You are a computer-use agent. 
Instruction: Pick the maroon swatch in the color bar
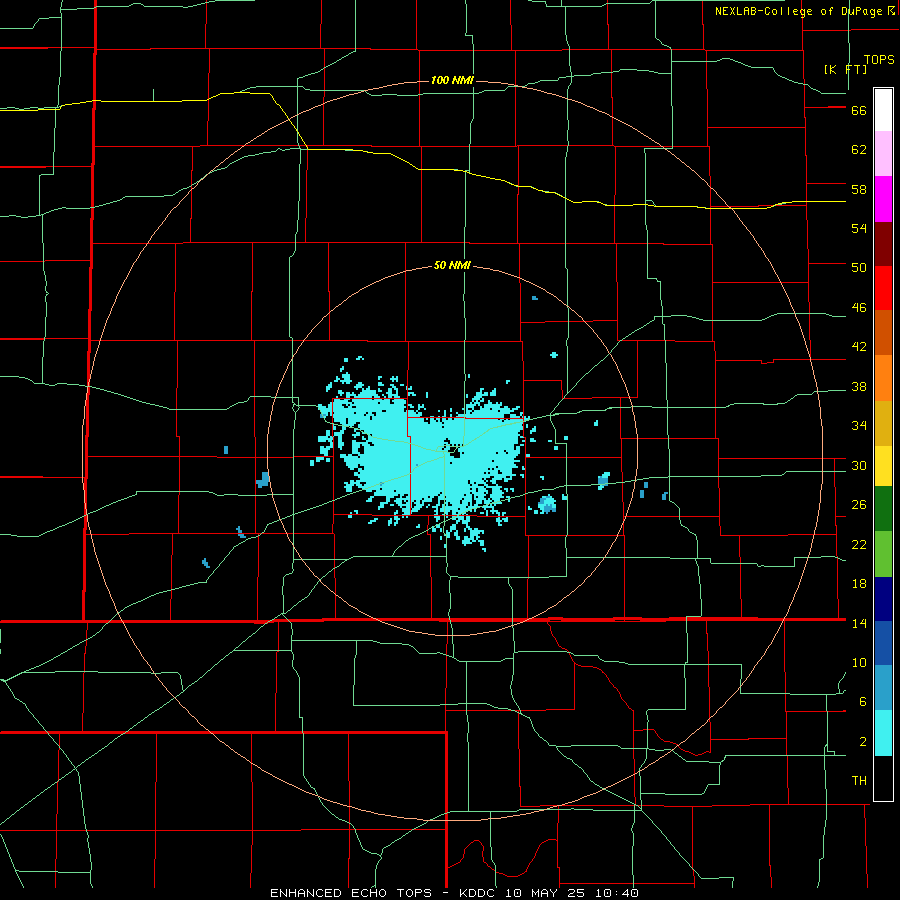(x=883, y=243)
